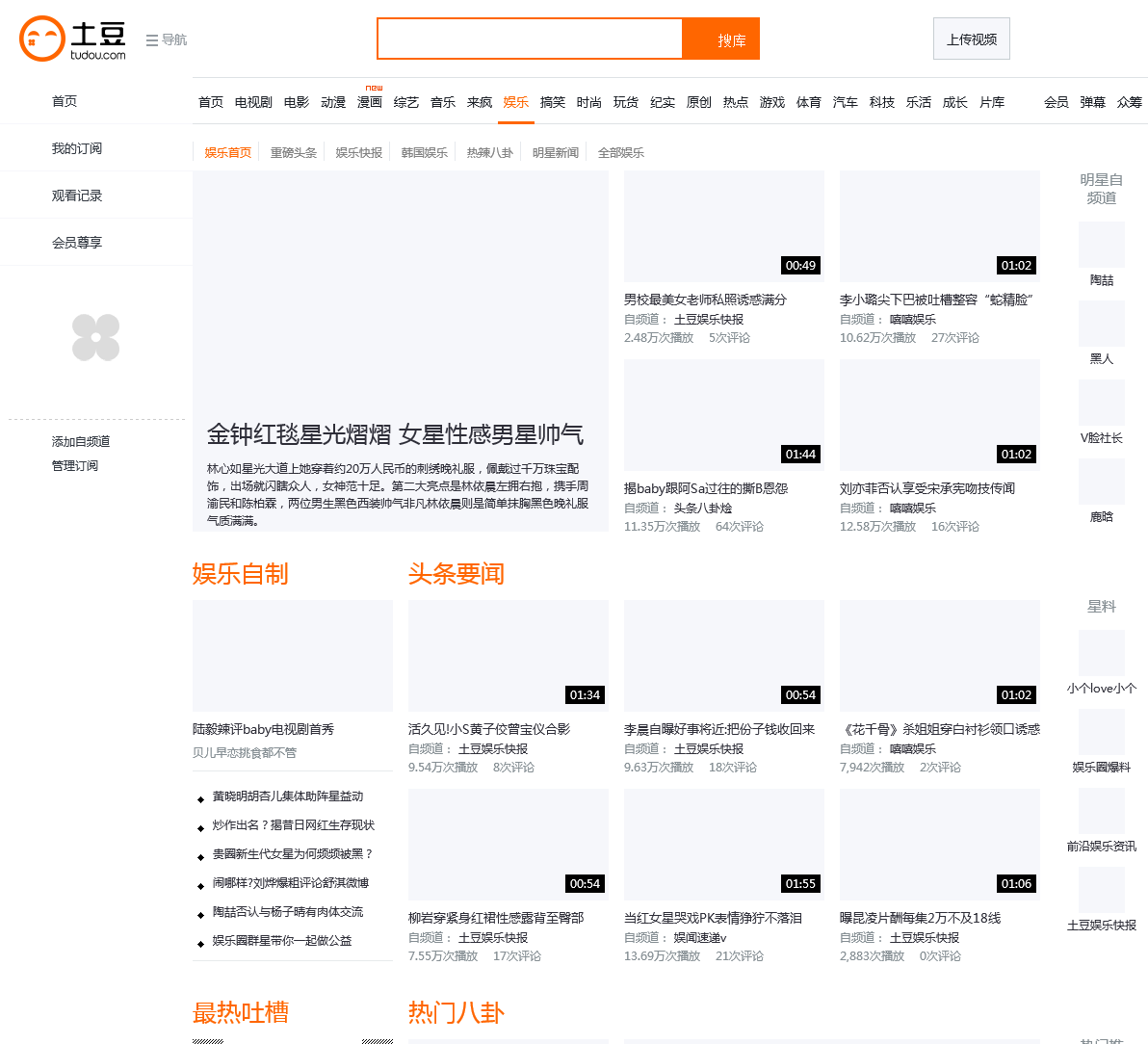Click the 上传视频 upload button
The width and height of the screenshot is (1148, 1044).
(x=972, y=39)
